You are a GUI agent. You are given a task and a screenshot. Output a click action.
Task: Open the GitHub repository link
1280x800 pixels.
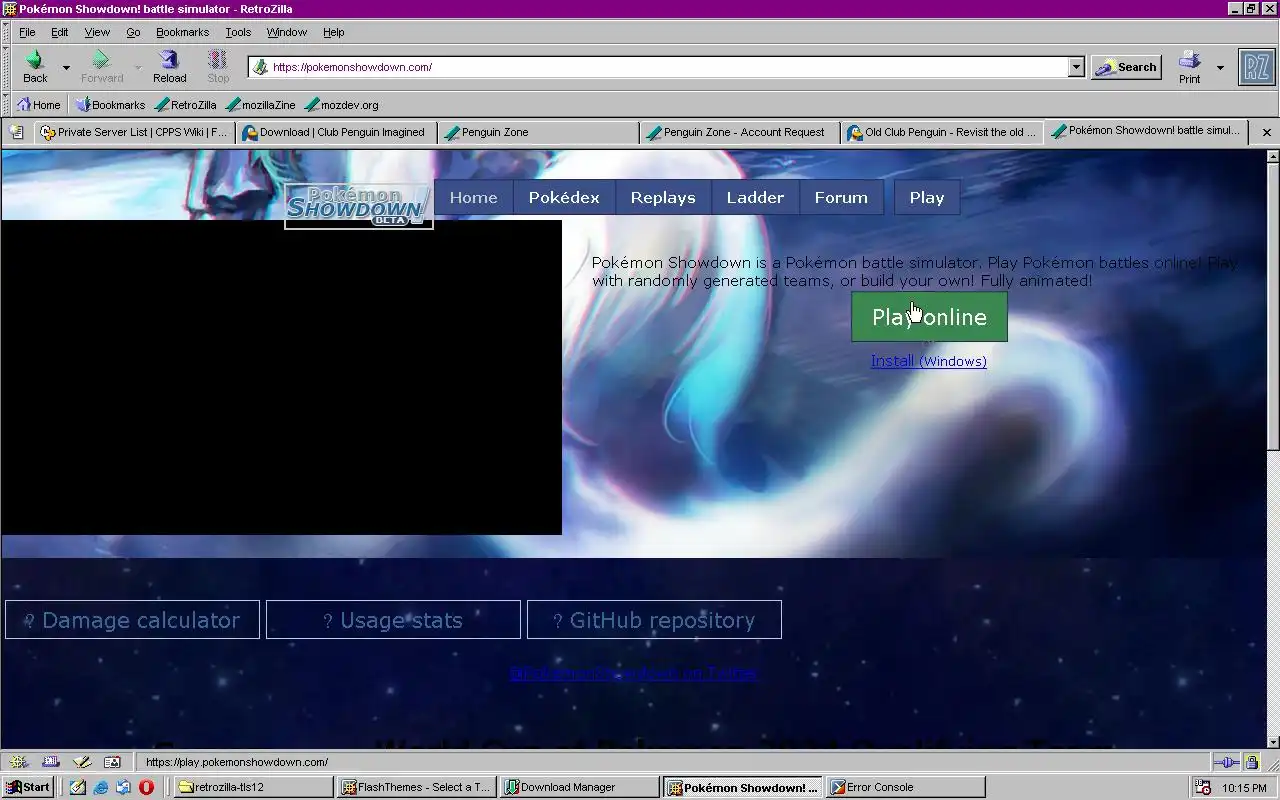tap(654, 620)
